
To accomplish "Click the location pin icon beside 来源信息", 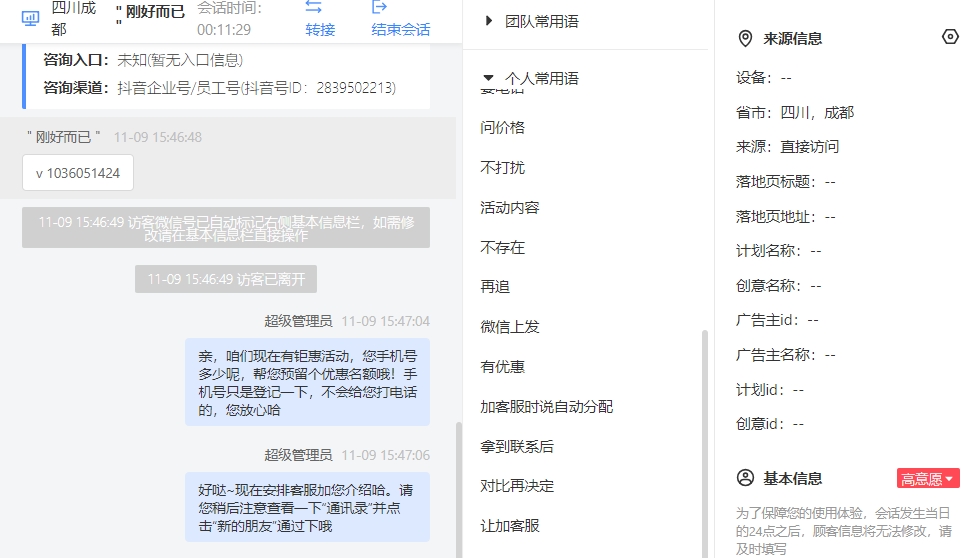I will tap(745, 39).
